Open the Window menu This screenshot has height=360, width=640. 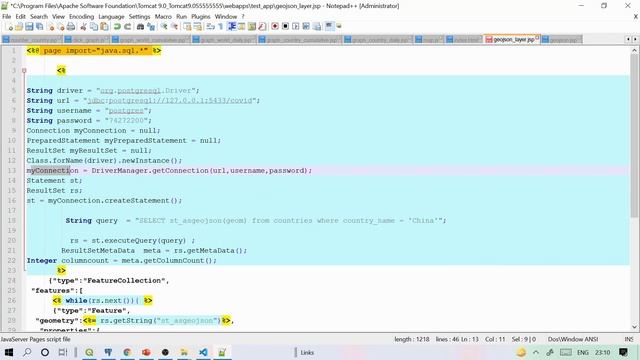[x=226, y=16]
